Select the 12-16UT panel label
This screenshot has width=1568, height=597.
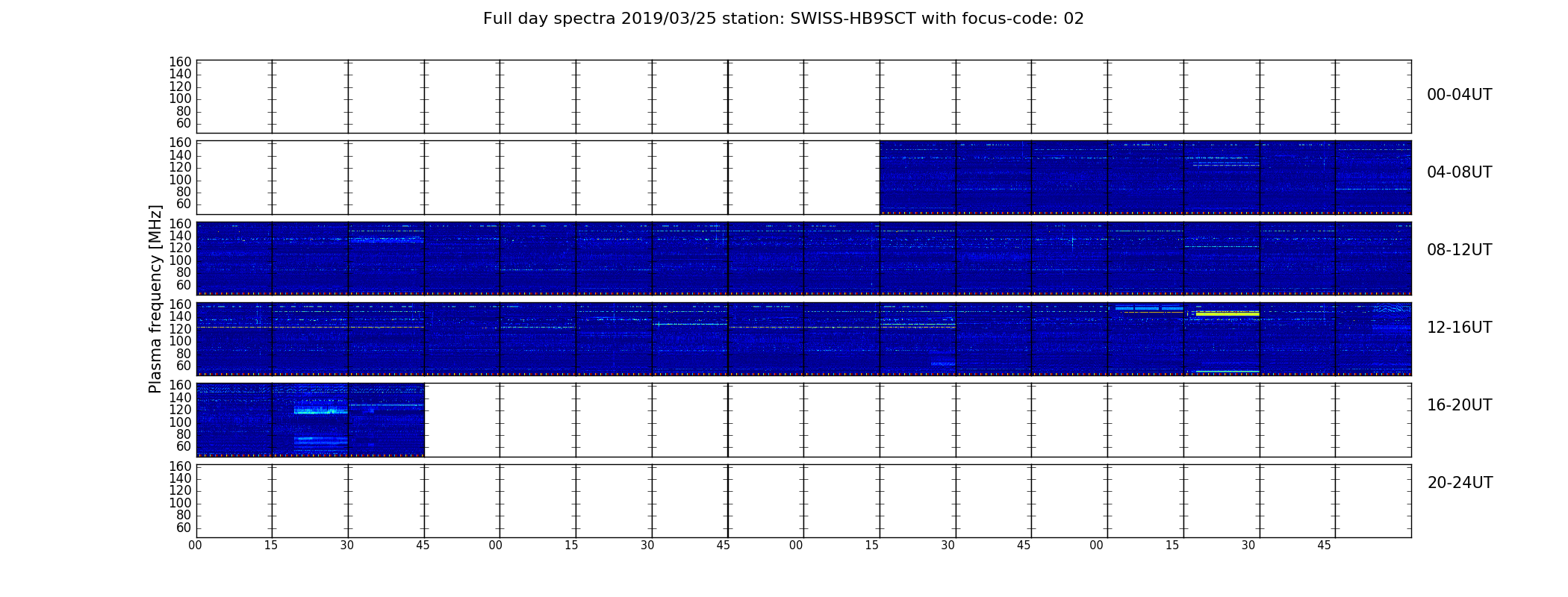1459,328
